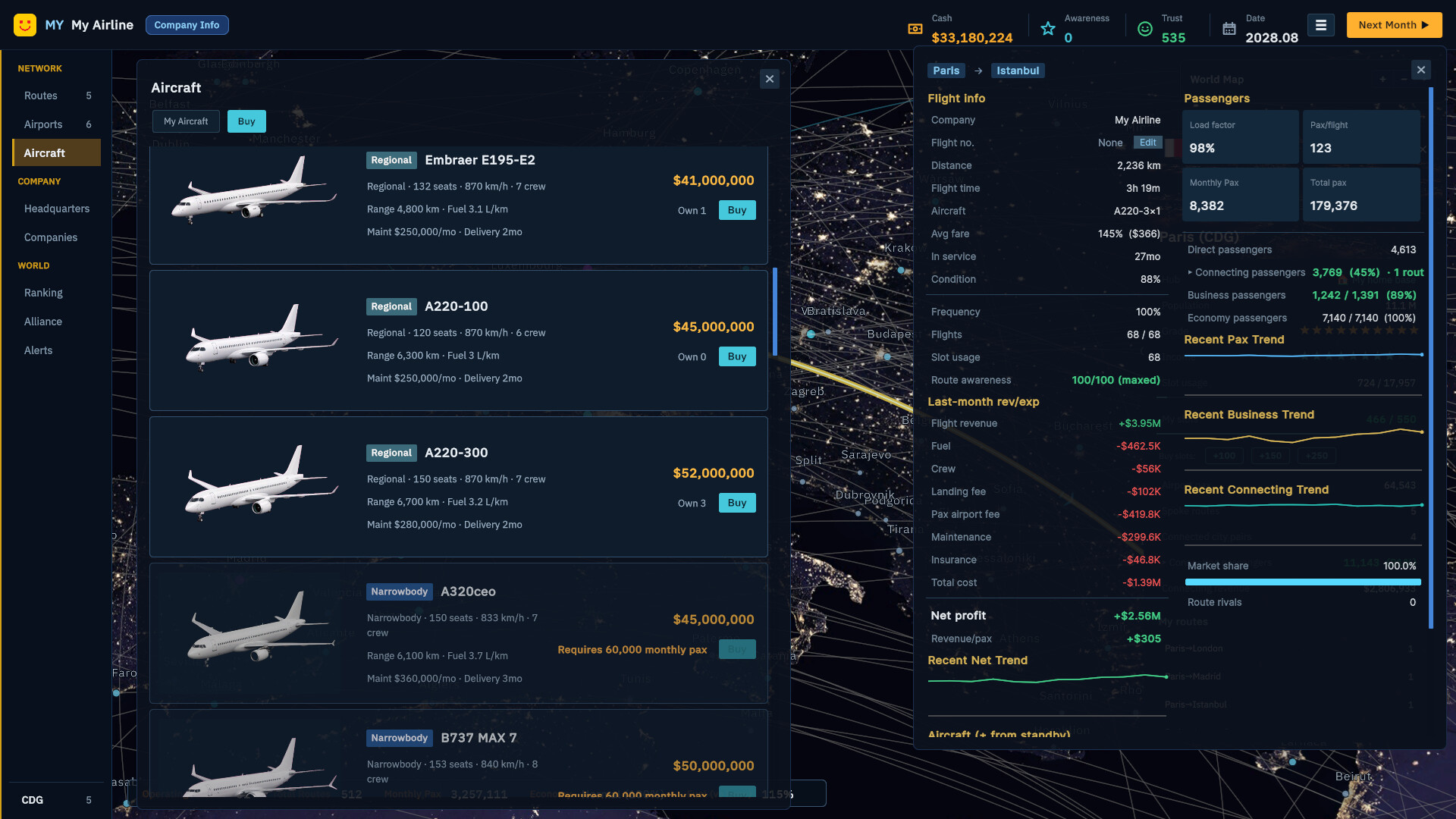Close the Aircraft panel
Image resolution: width=1456 pixels, height=819 pixels.
(x=770, y=79)
